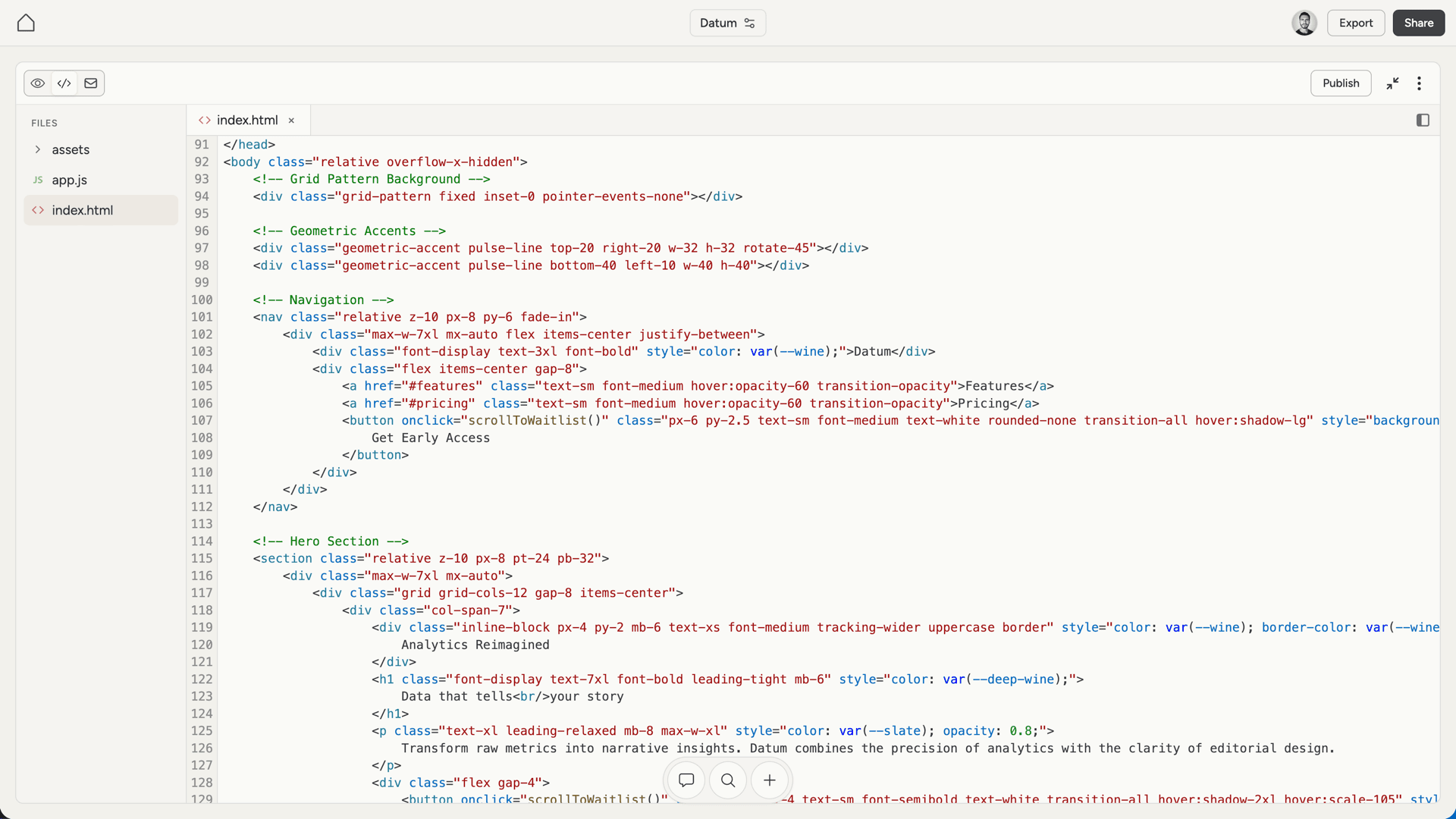
Task: Click the Share button
Action: tap(1418, 23)
